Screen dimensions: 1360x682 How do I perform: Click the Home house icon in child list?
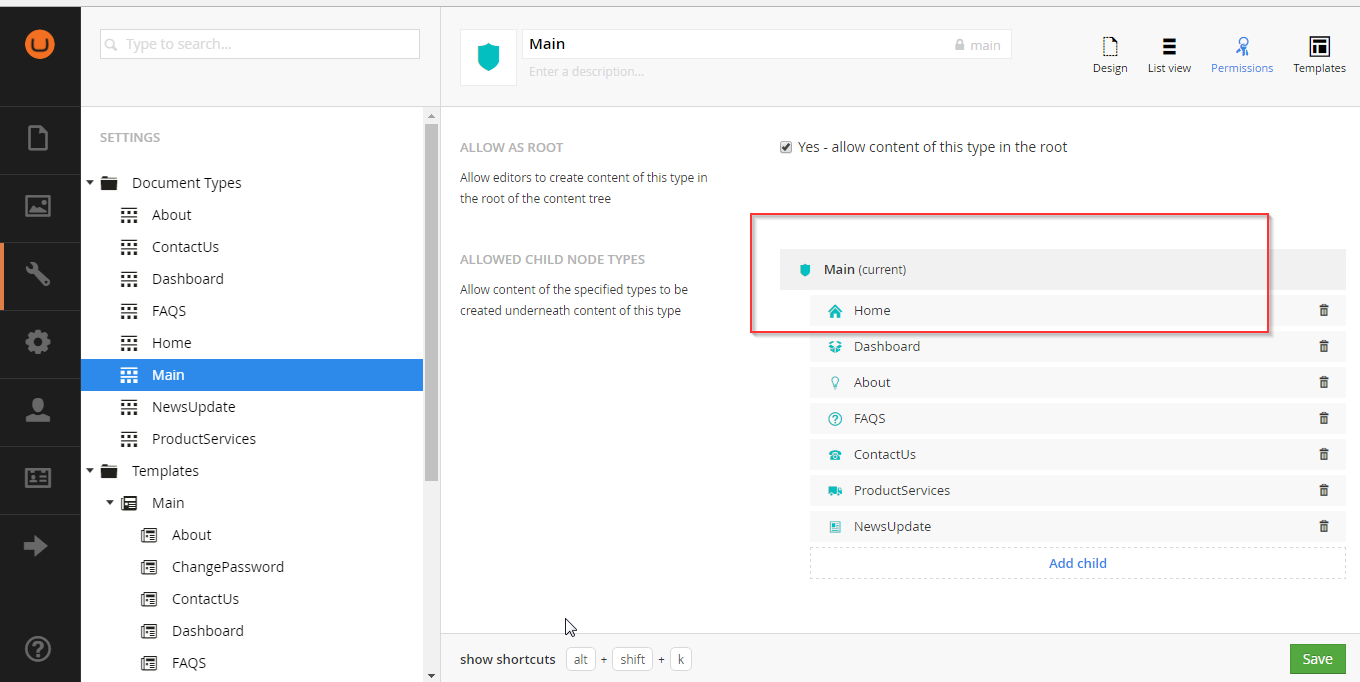click(x=835, y=311)
